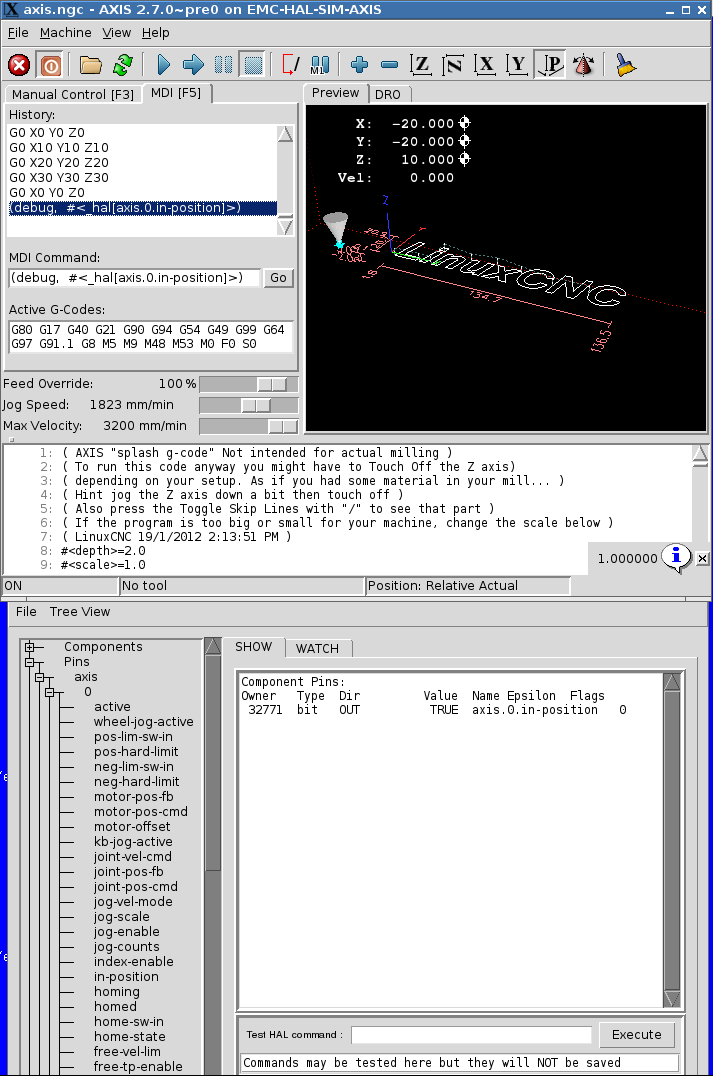This screenshot has width=713, height=1076.
Task: Switch to the WATCH tab
Action: pos(317,648)
